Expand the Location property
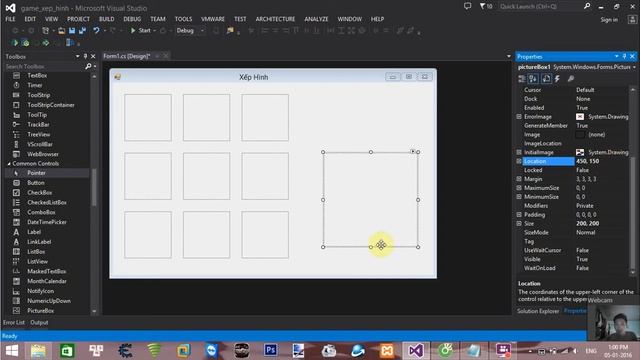640x360 pixels. (x=519, y=161)
